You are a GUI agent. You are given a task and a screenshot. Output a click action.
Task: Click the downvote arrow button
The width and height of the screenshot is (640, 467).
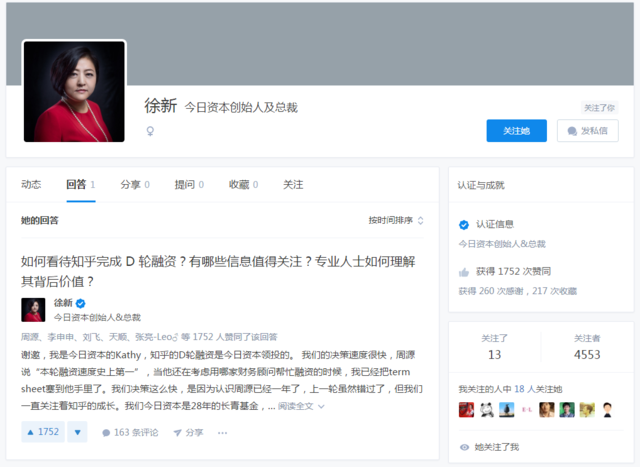click(x=78, y=432)
